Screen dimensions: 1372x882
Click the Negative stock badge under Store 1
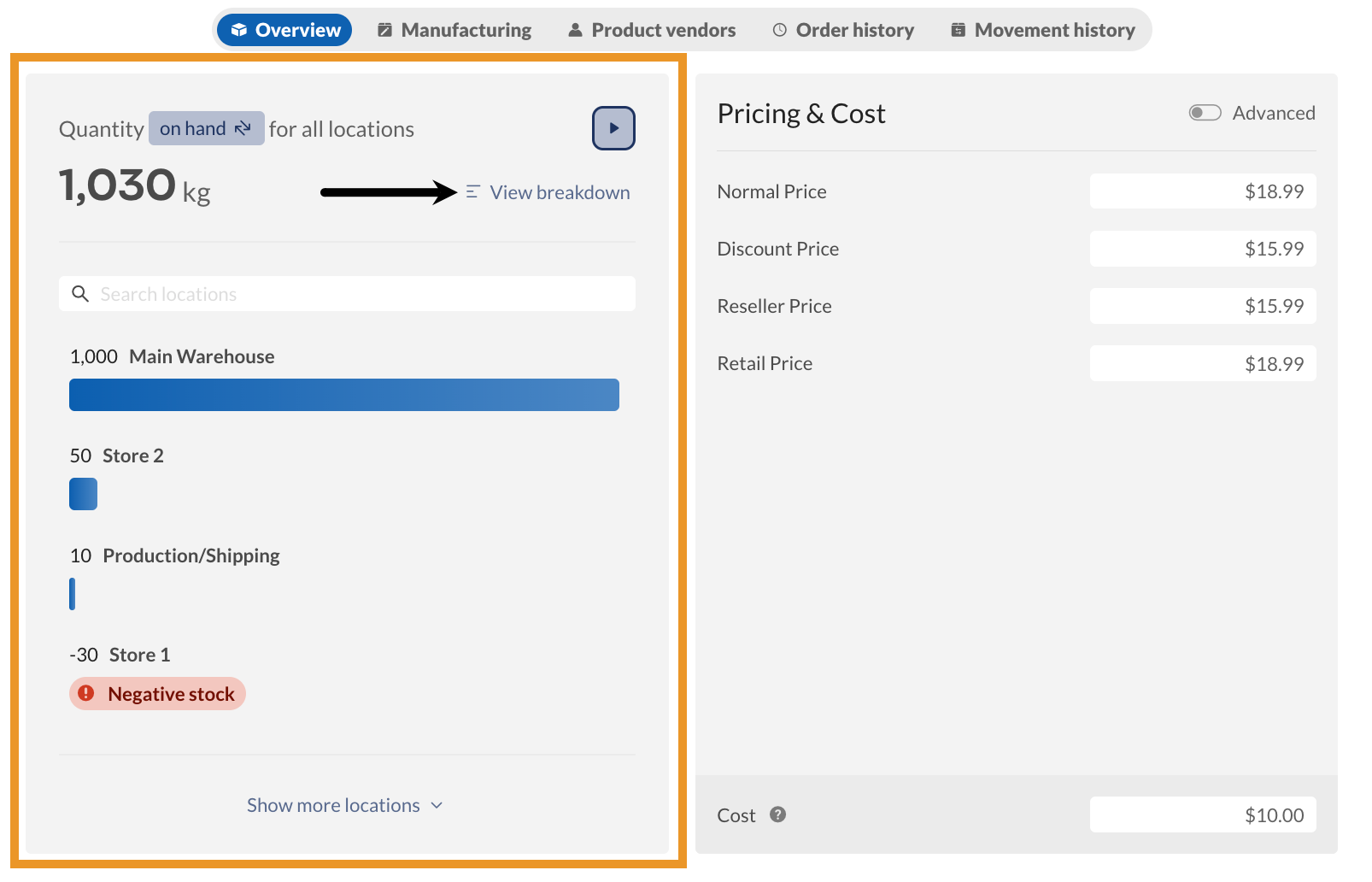pos(157,693)
